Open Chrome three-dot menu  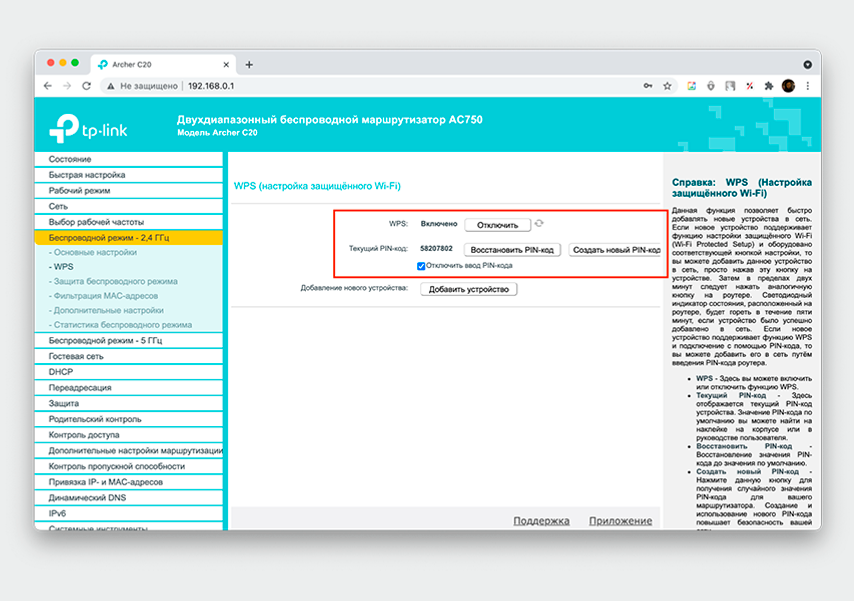coord(808,86)
